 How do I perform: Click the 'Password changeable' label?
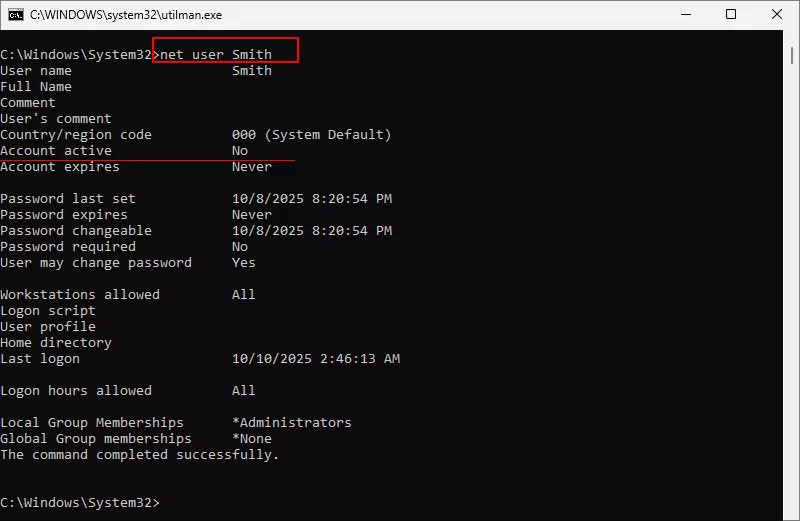(76, 231)
